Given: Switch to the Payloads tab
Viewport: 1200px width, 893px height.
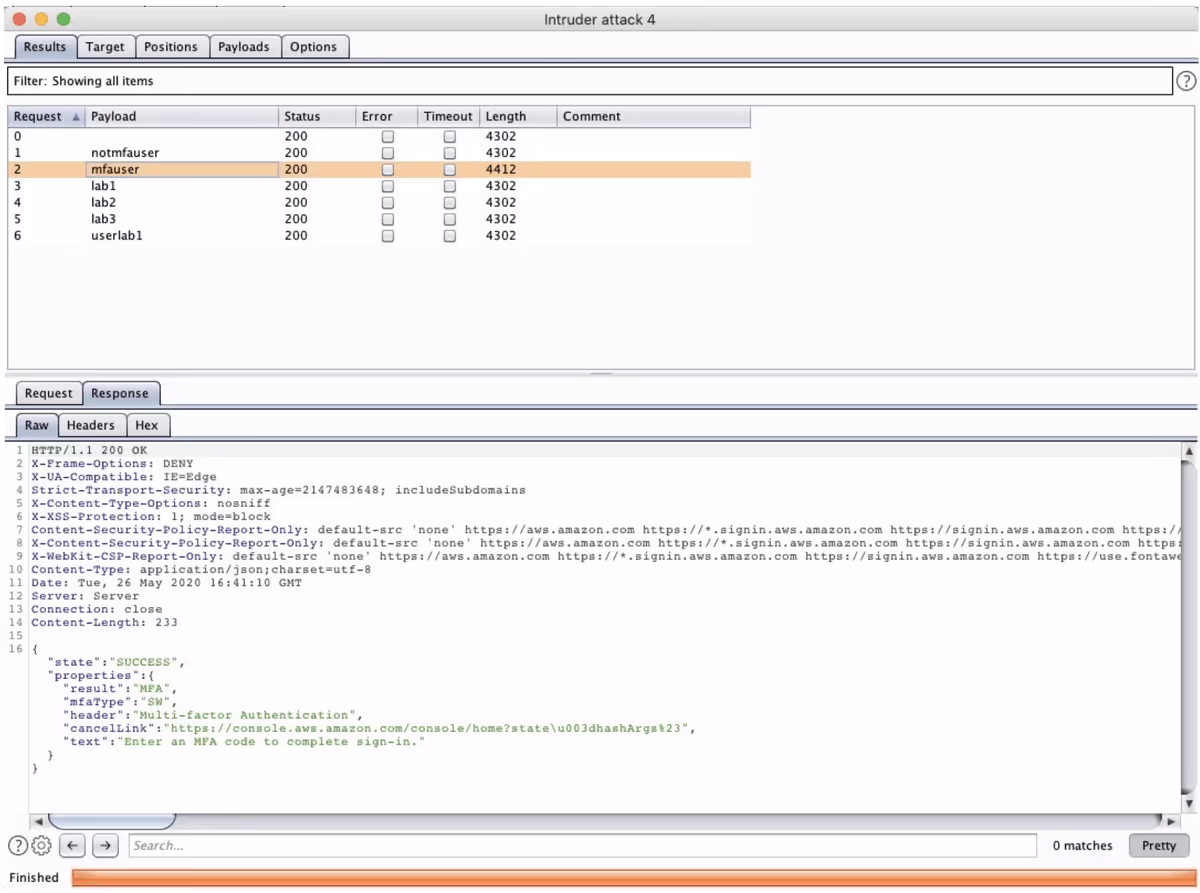Looking at the screenshot, I should (x=244, y=47).
